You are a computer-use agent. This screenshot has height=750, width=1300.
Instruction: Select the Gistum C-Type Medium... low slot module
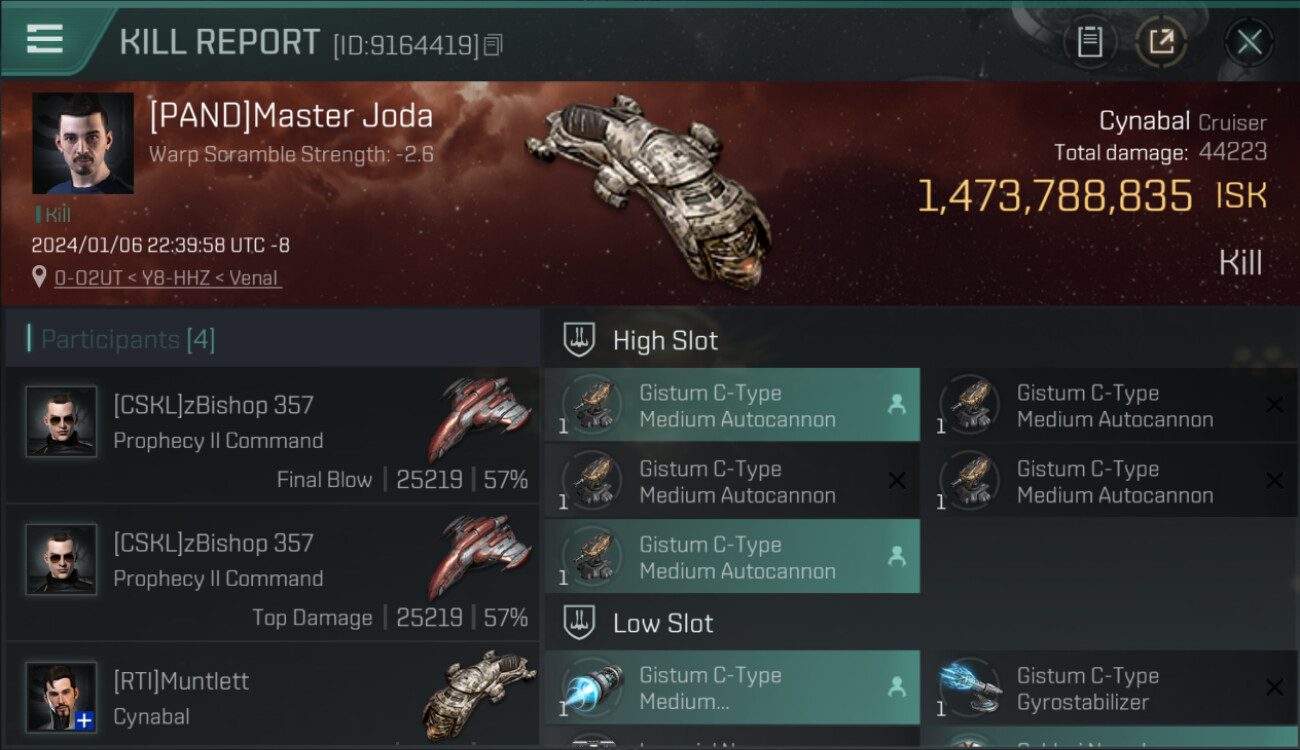coord(732,688)
